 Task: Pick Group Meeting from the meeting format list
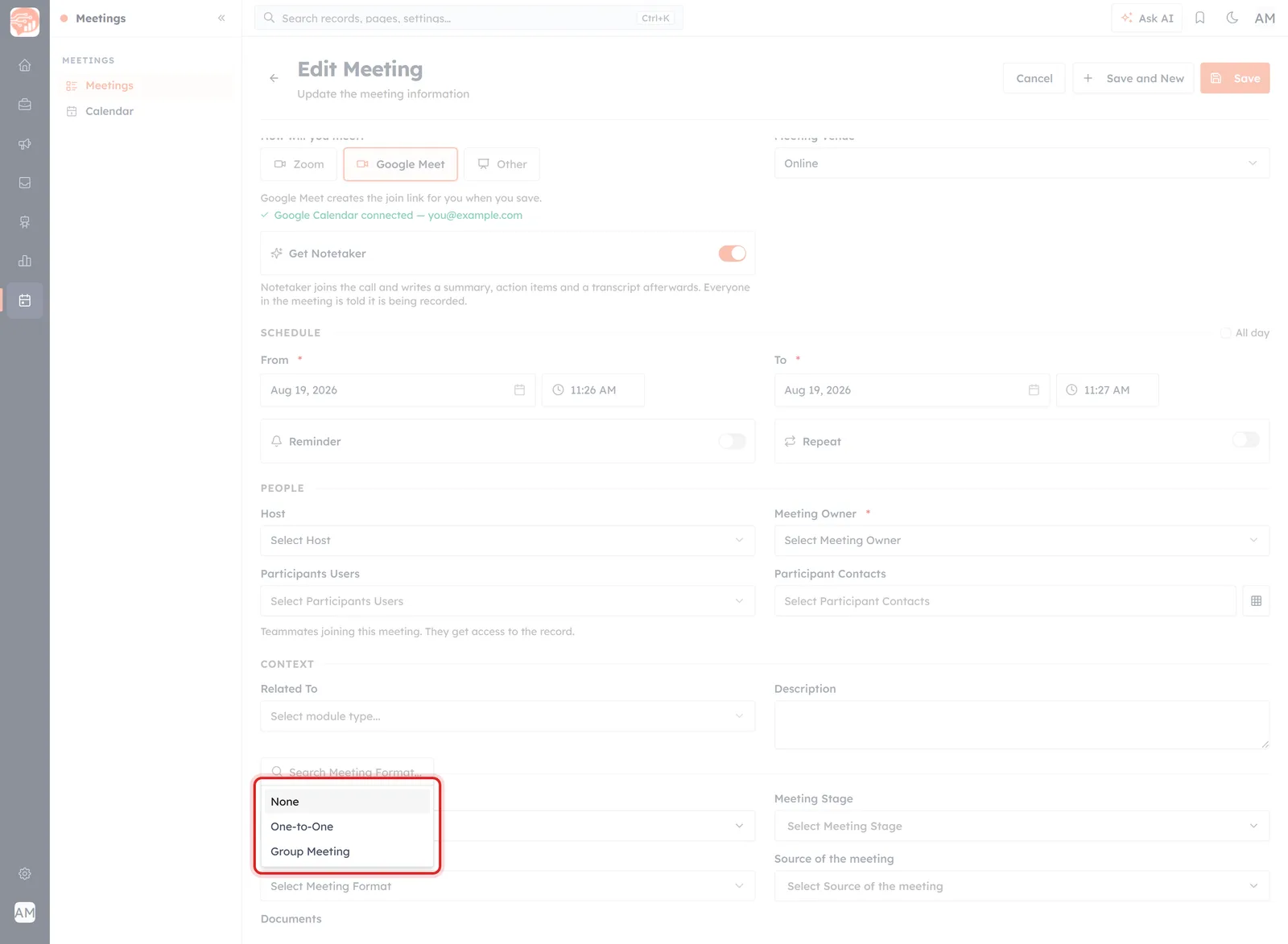[x=347, y=851]
